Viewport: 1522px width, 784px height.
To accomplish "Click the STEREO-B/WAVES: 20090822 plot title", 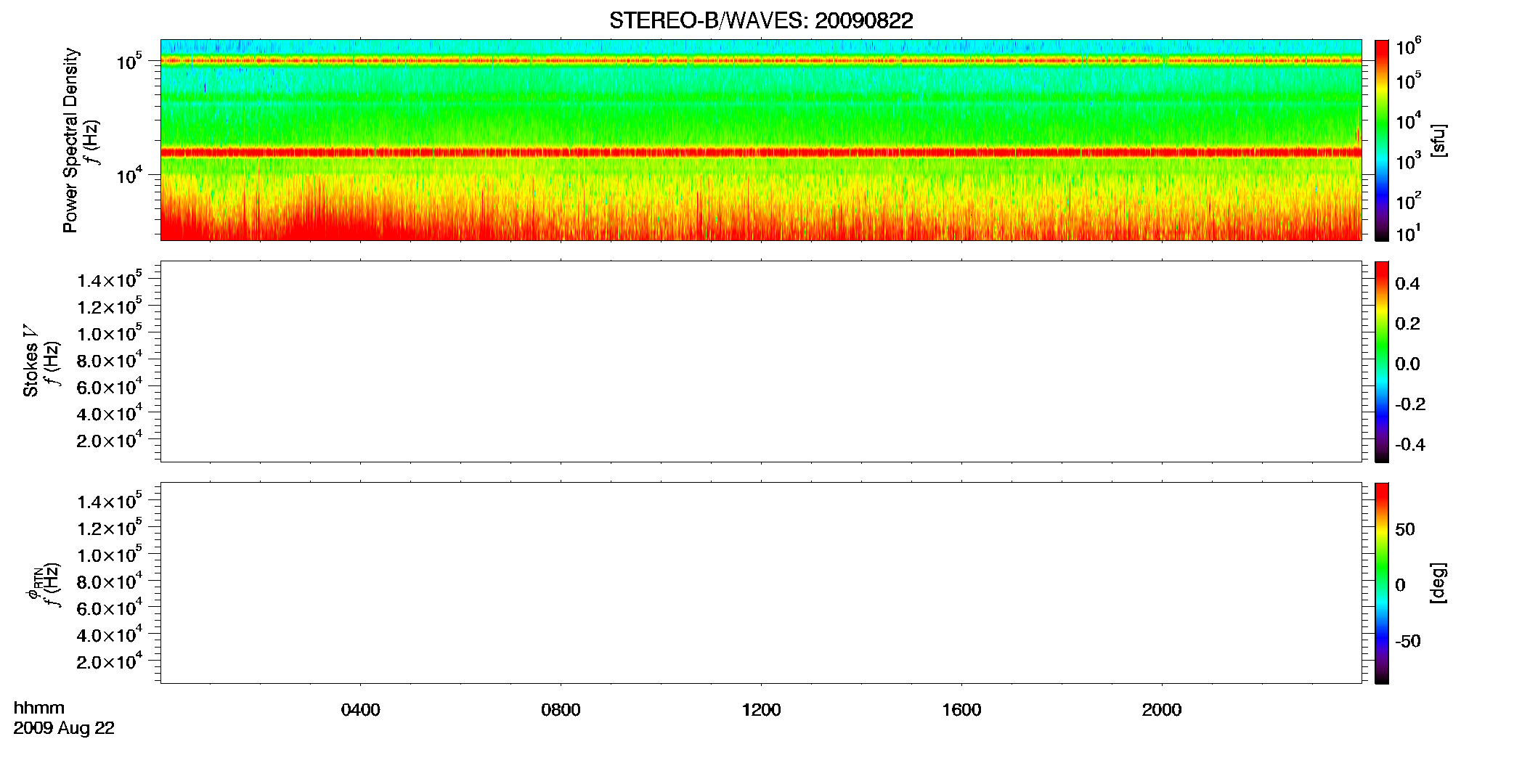I will pyautogui.click(x=761, y=20).
